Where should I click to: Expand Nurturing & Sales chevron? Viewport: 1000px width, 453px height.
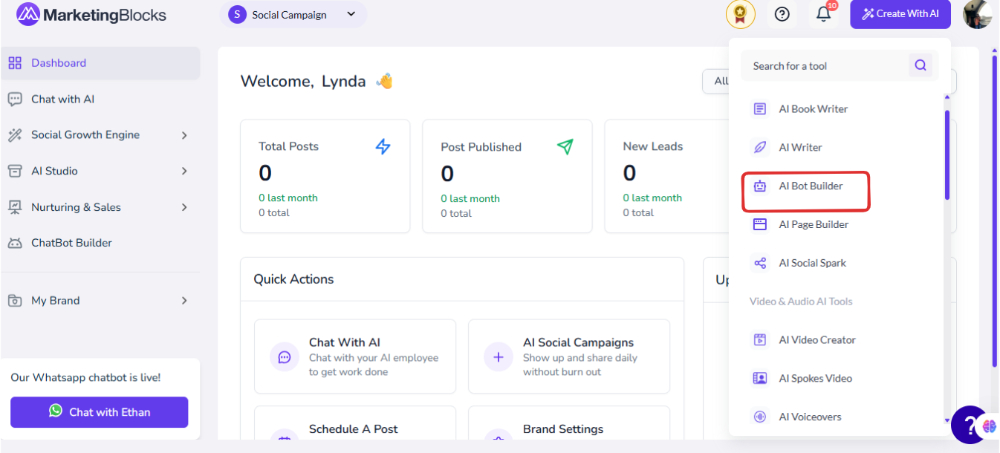184,207
